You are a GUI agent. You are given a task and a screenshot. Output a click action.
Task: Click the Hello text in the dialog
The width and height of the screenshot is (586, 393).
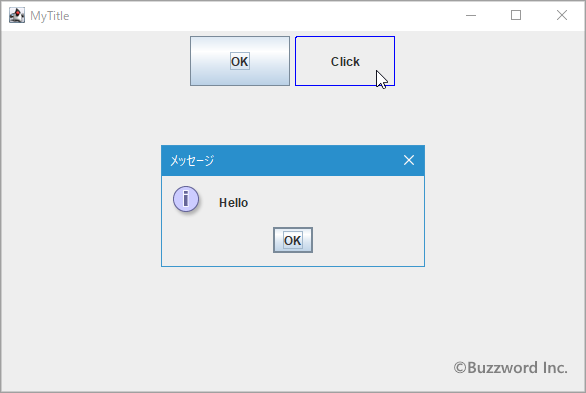coord(234,203)
